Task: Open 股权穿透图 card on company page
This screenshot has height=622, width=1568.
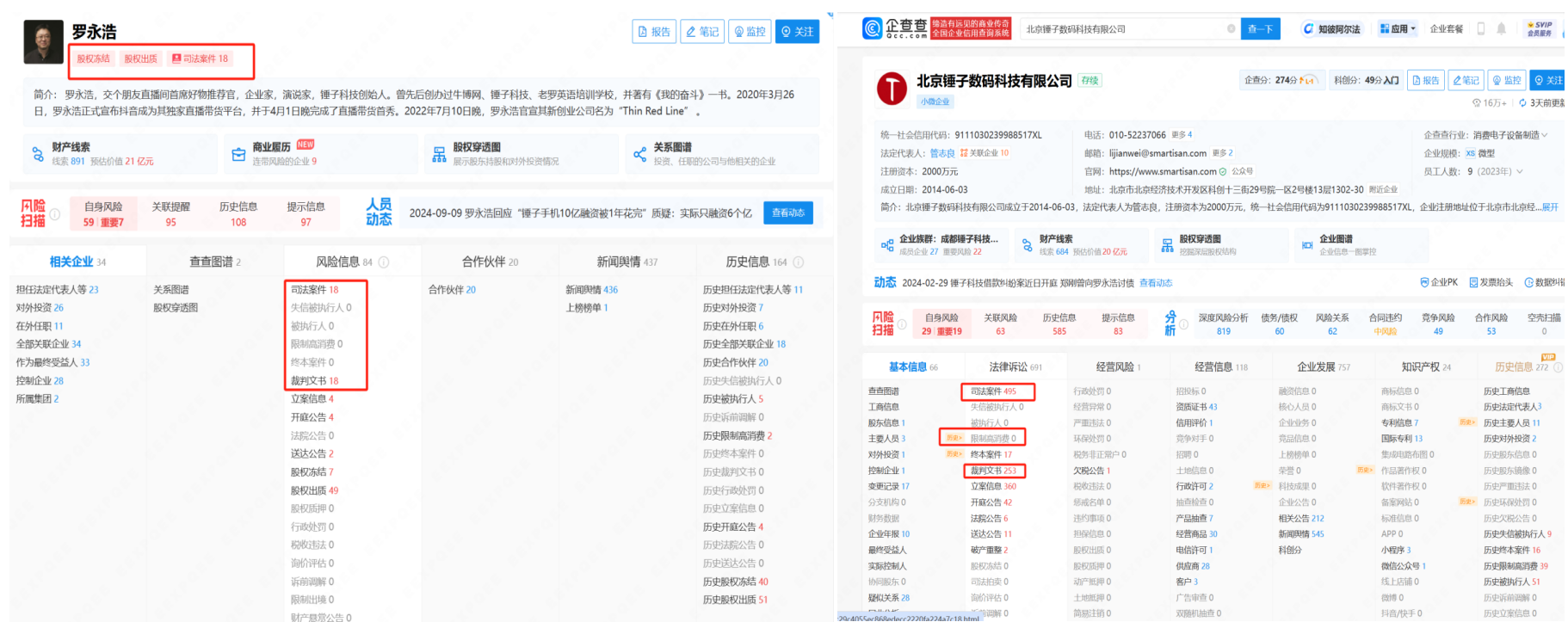Action: (x=1219, y=244)
